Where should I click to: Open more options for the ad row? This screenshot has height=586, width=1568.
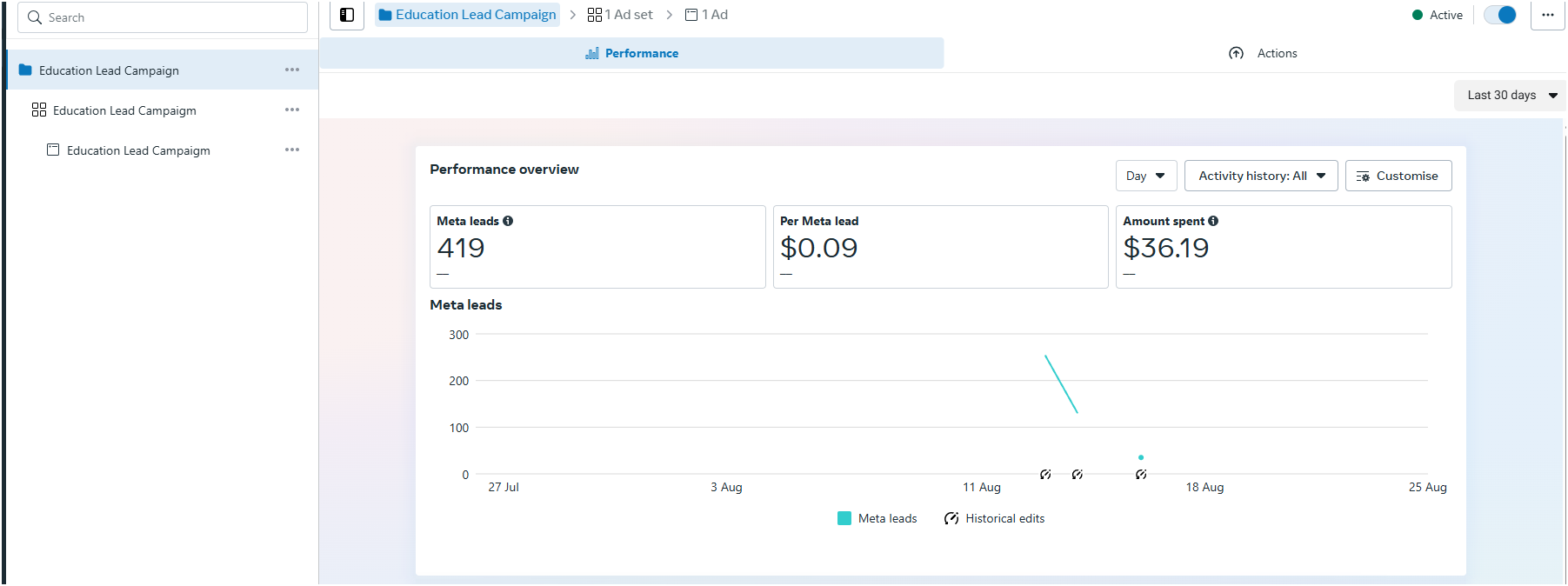tap(292, 150)
